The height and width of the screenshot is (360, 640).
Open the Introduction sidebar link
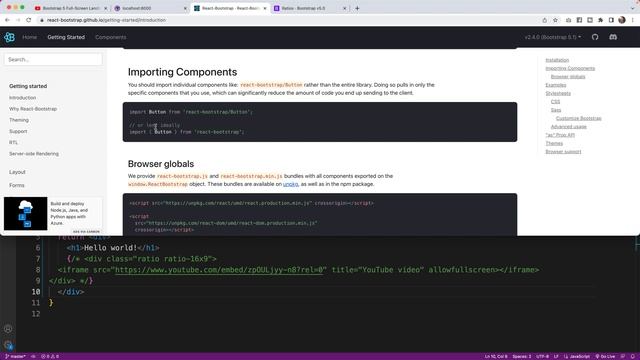22,98
